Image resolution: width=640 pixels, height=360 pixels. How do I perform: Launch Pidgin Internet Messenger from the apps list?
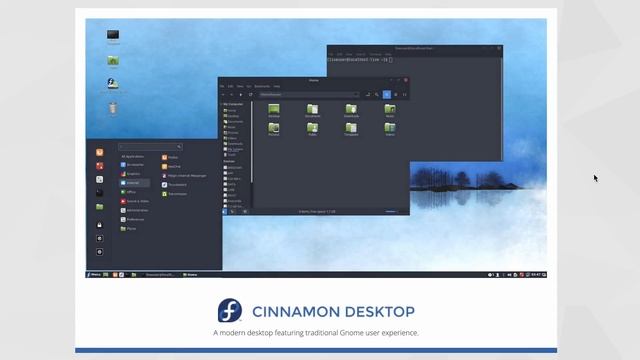click(184, 176)
